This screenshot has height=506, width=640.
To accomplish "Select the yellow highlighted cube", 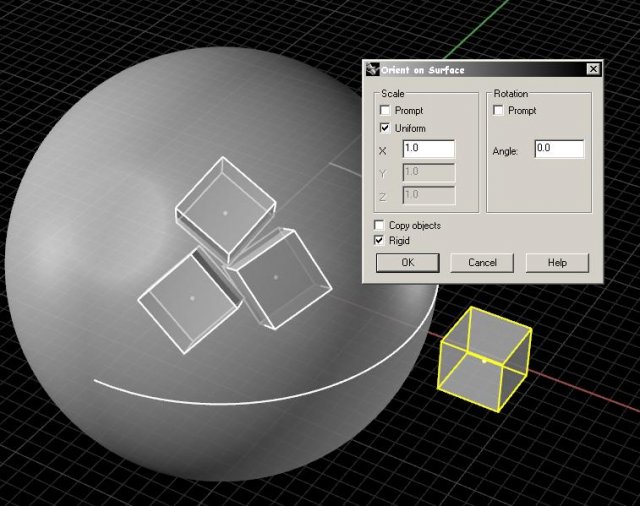I will 484,358.
